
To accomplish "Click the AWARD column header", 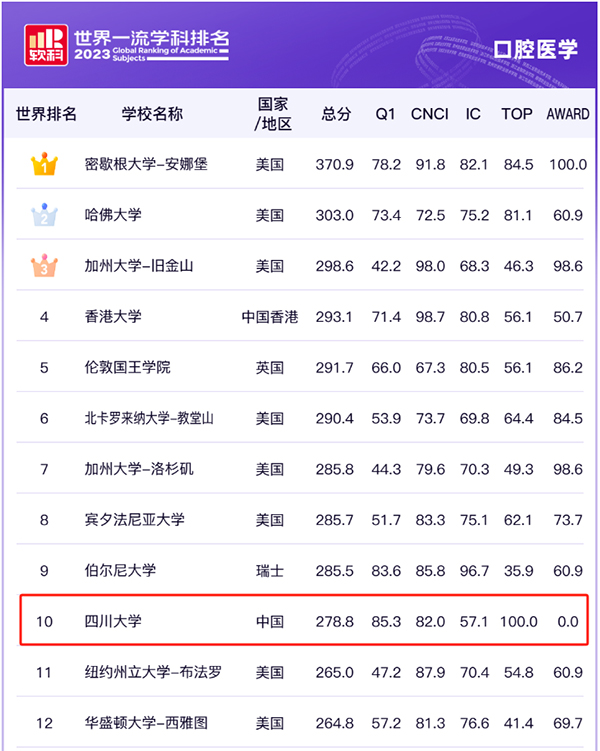I will (567, 114).
